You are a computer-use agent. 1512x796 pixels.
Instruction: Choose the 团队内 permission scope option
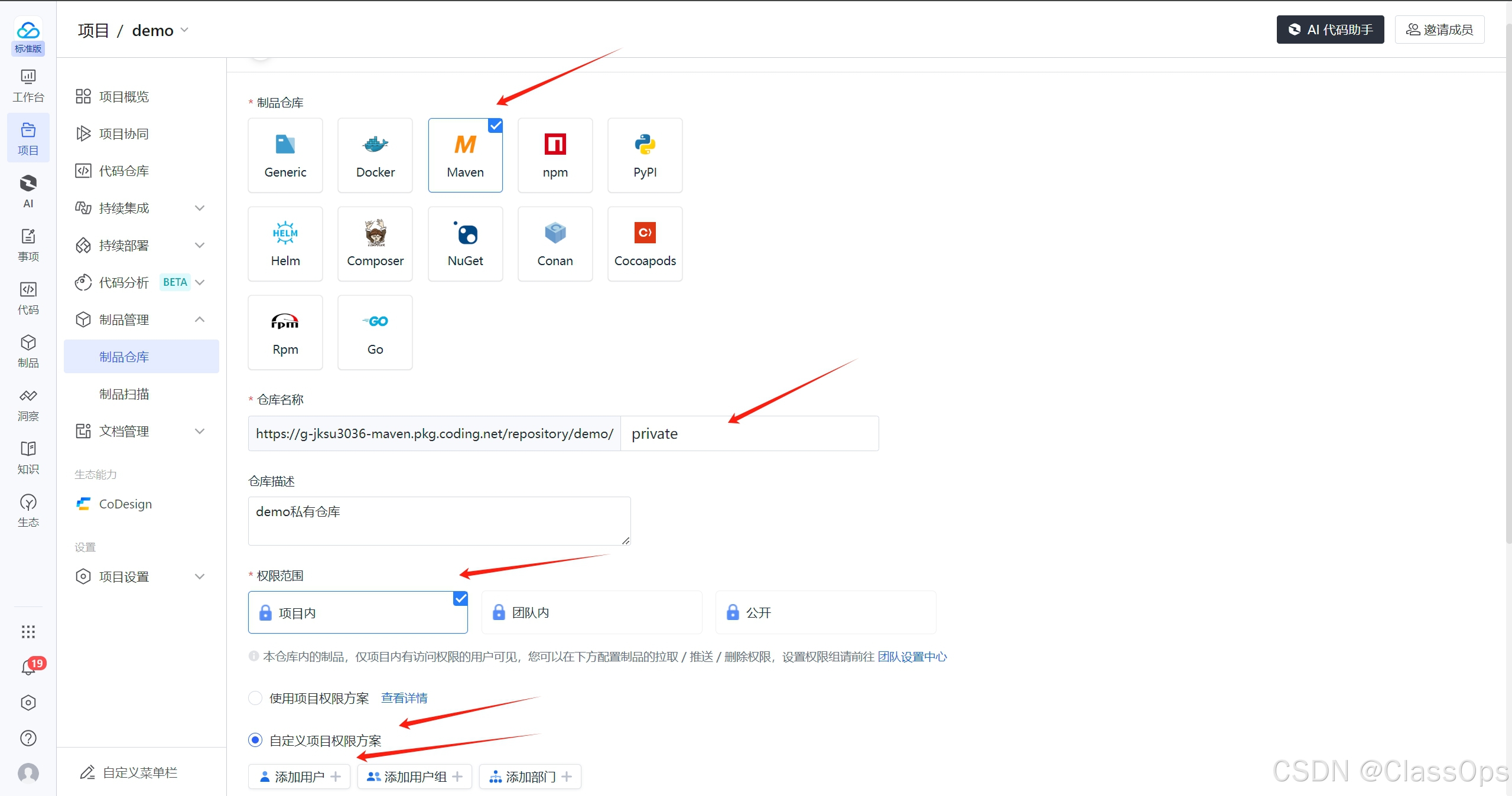[591, 612]
